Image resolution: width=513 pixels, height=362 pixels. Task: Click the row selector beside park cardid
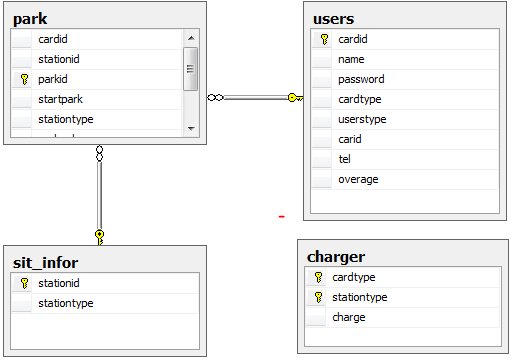(22, 39)
